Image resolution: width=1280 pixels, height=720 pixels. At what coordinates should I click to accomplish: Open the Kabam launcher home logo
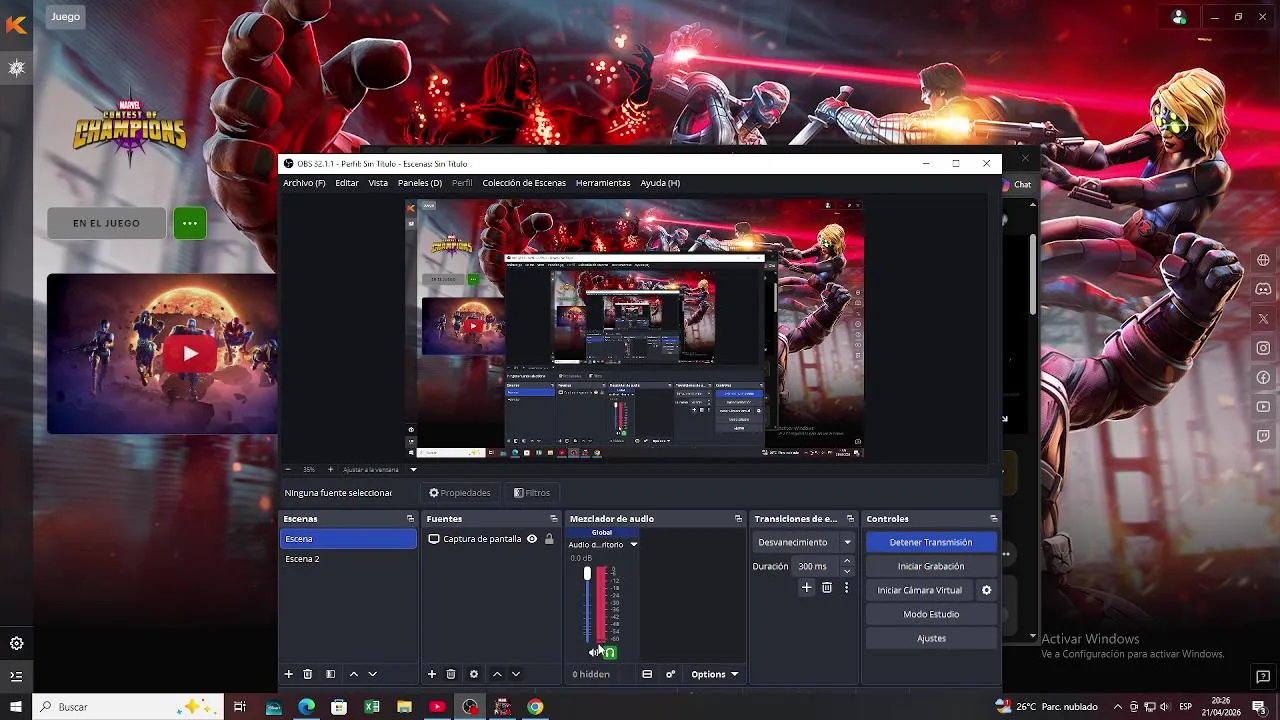pos(16,25)
